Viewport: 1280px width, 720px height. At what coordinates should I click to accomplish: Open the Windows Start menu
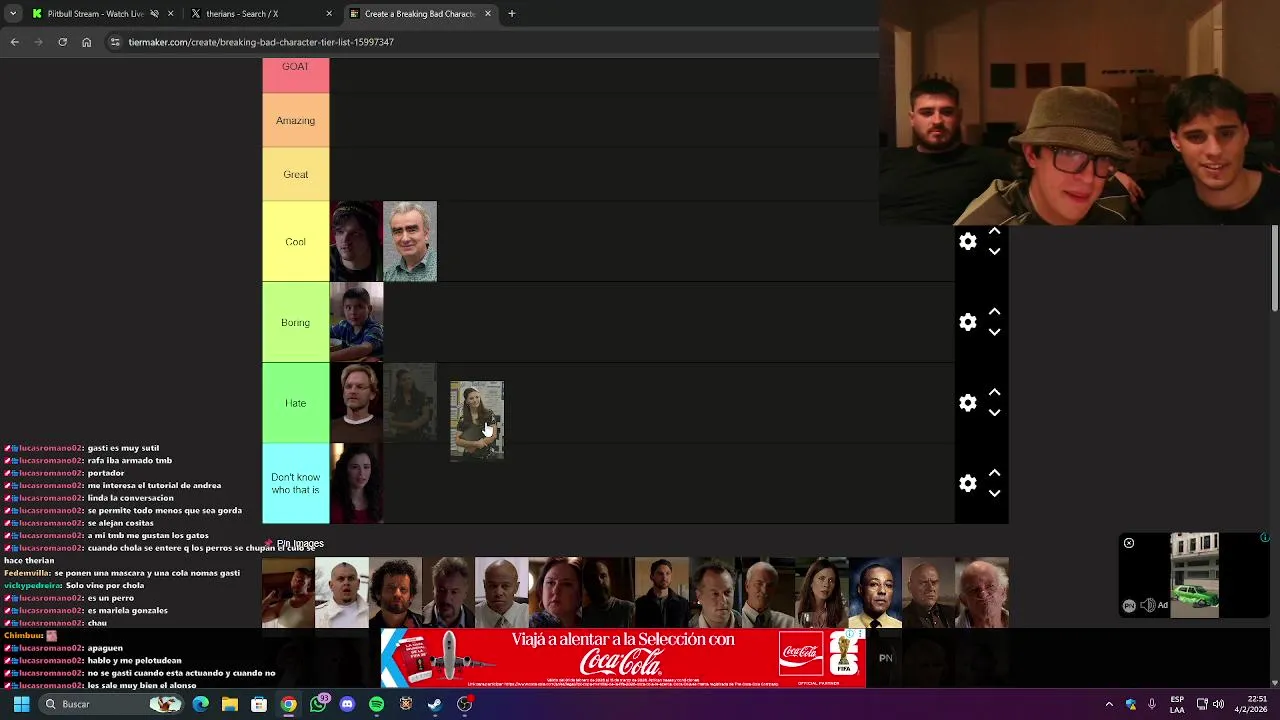click(x=21, y=704)
